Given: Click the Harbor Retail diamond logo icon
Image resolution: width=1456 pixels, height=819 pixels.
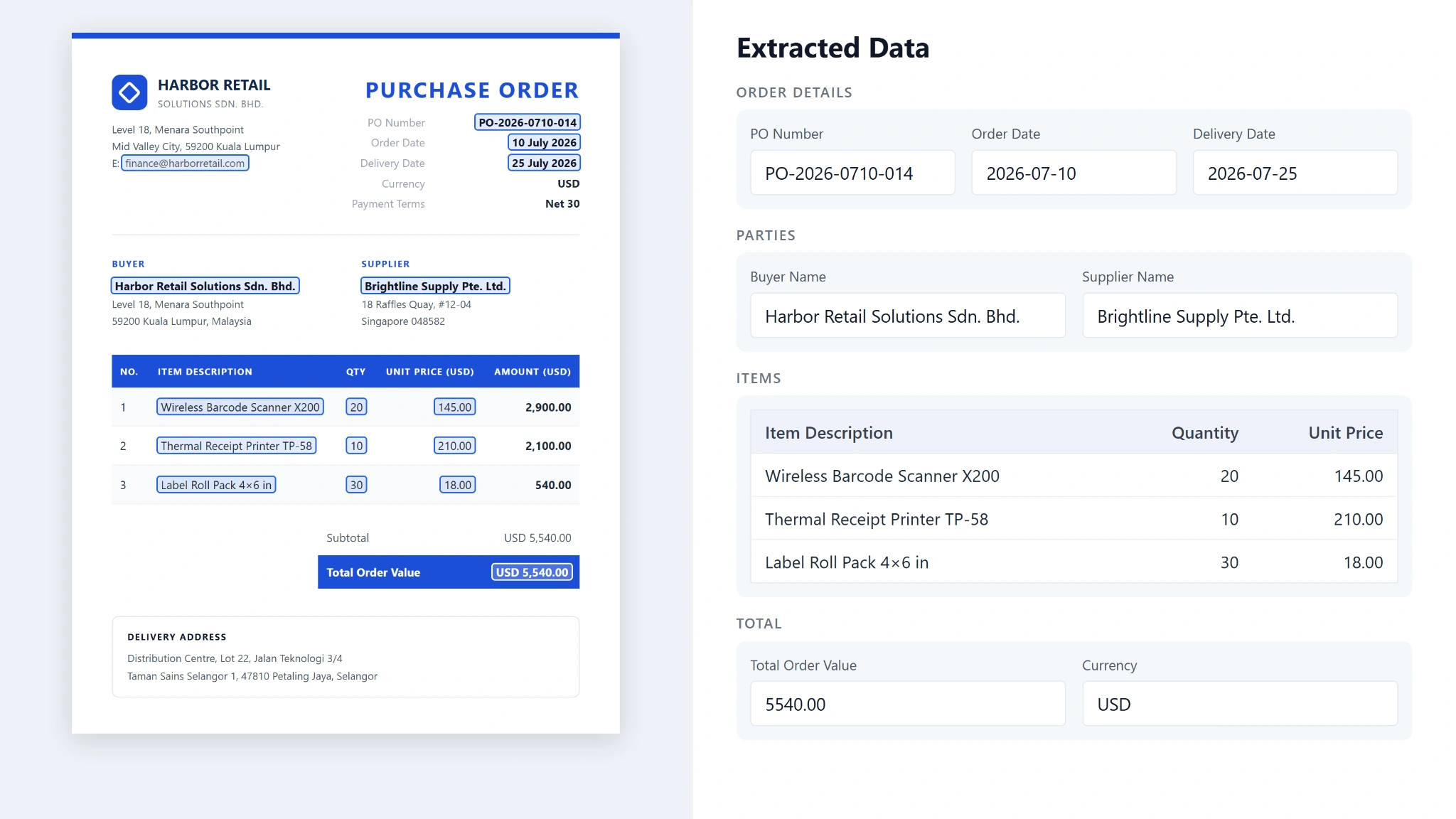Looking at the screenshot, I should [x=129, y=92].
